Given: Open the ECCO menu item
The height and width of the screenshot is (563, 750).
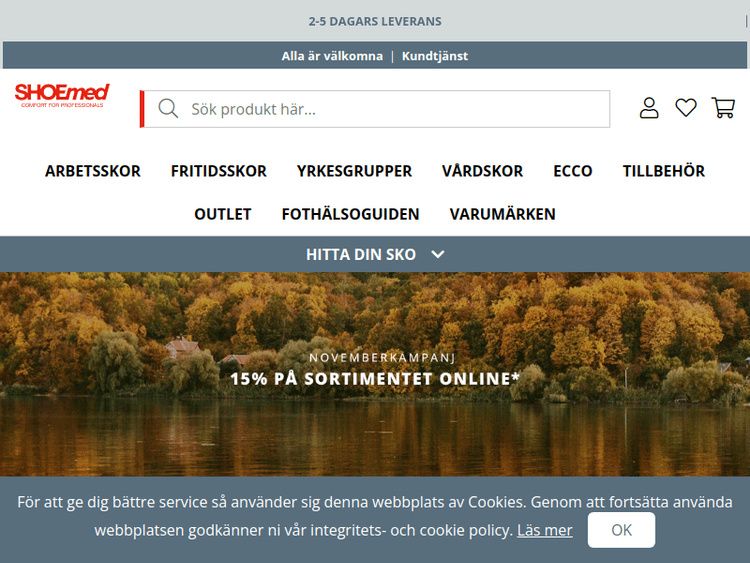Looking at the screenshot, I should click(573, 171).
